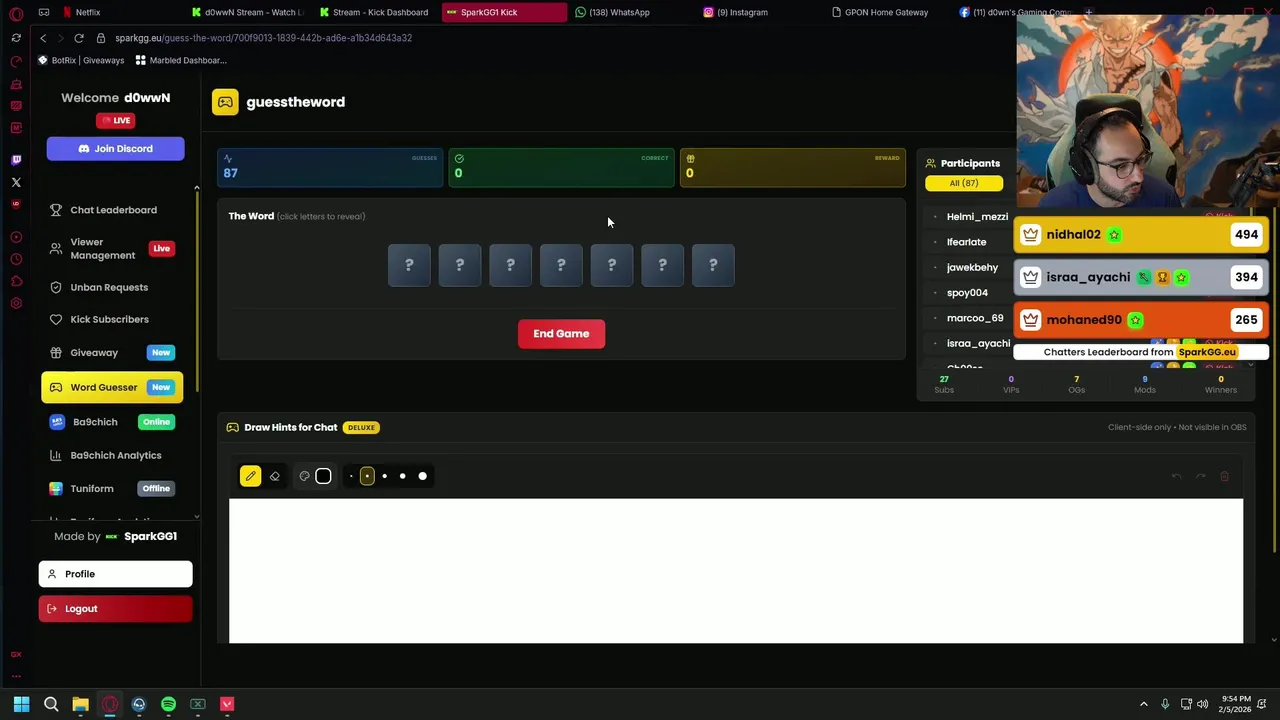Choose the smallest brush size dot
This screenshot has height=720, width=1280.
351,476
